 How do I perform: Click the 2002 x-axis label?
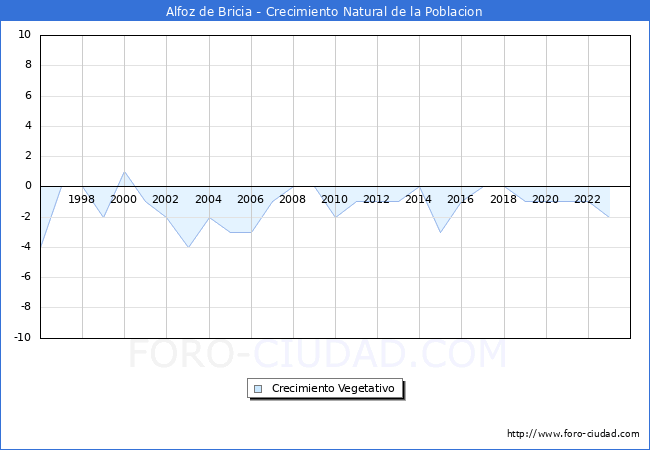[165, 199]
